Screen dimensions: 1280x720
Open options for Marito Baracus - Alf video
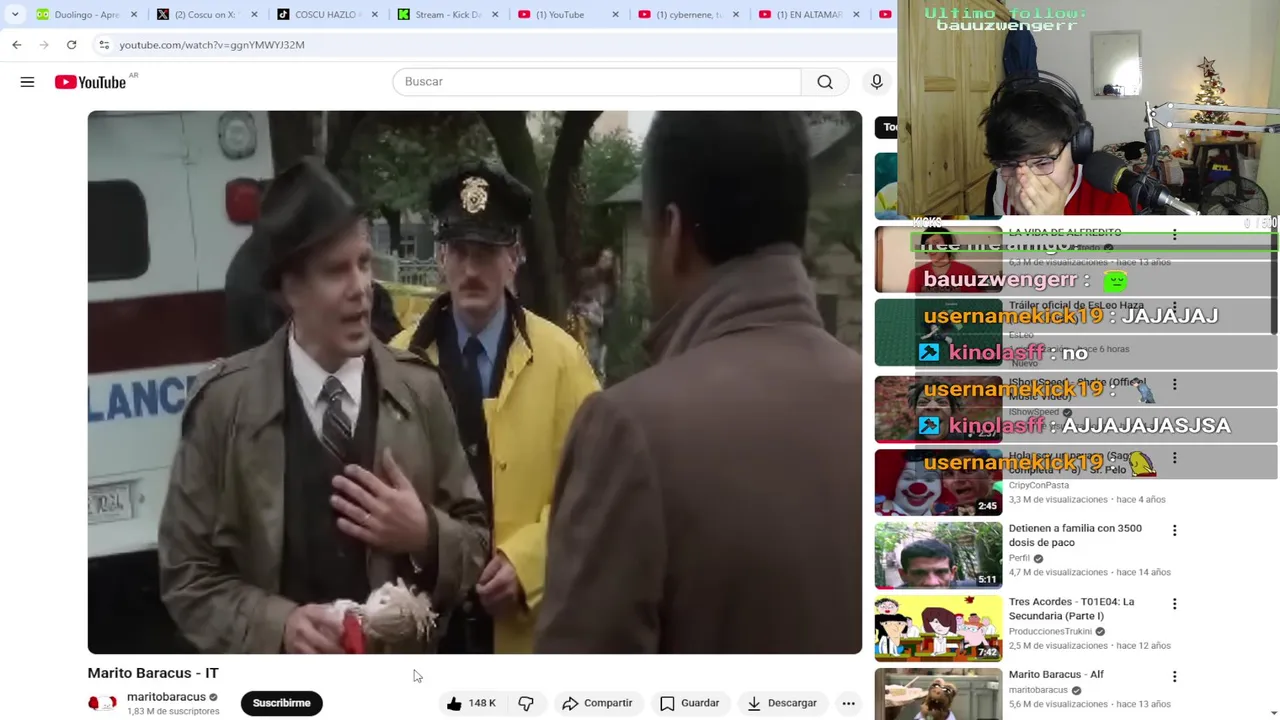tap(1174, 677)
